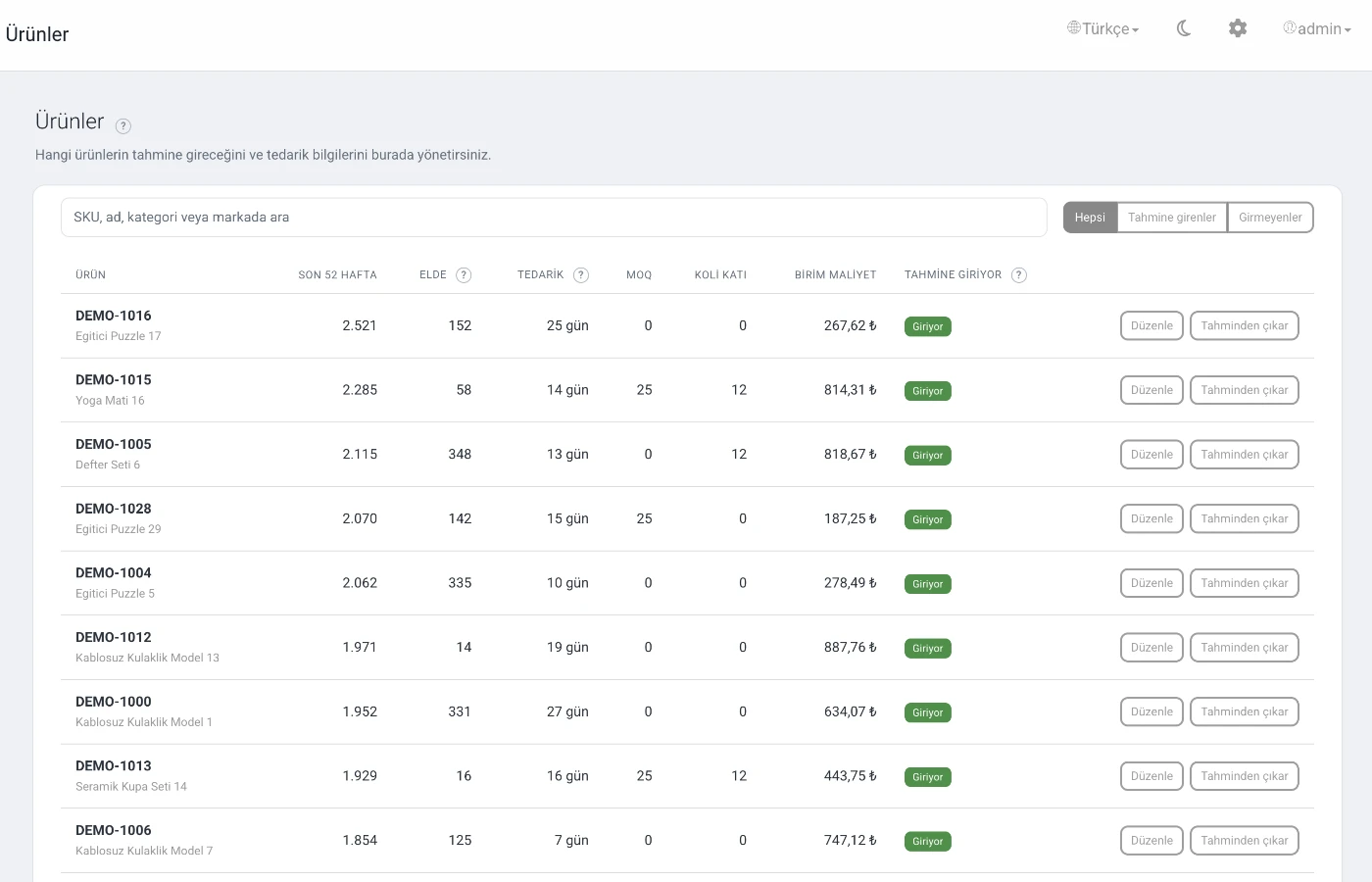
Task: Open settings via the gear icon
Action: coord(1238,28)
